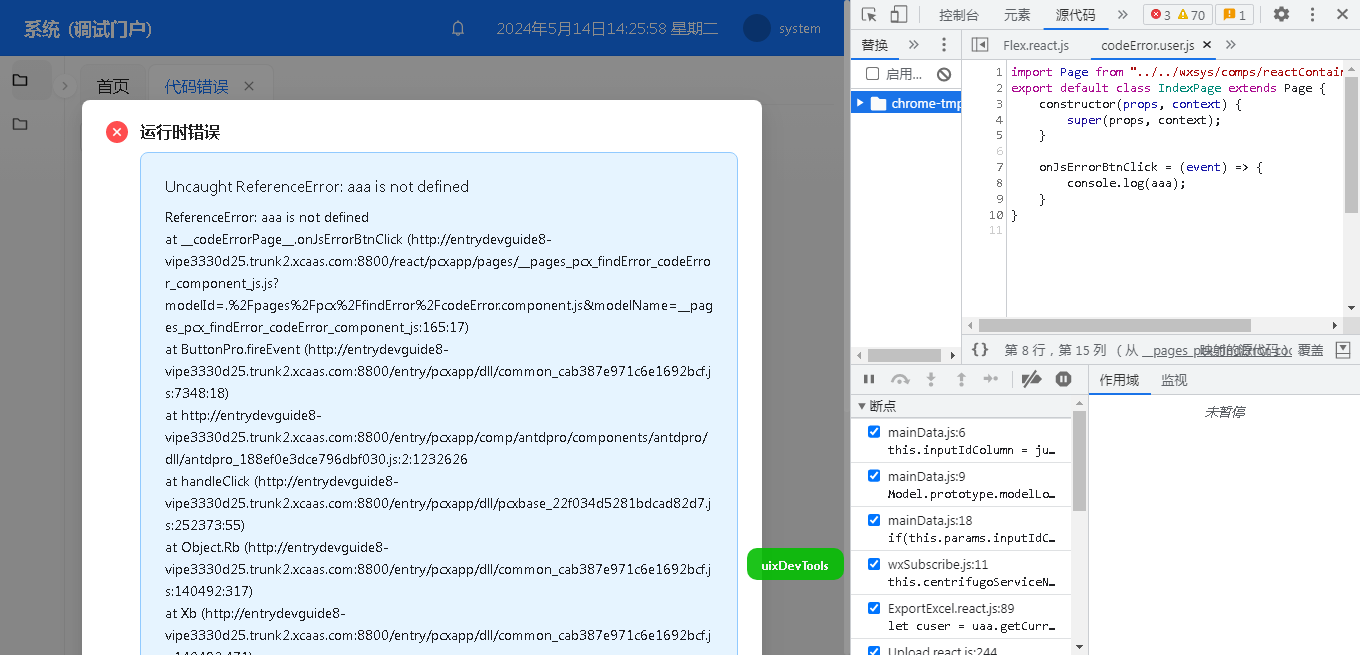Screen dimensions: 1360x655
Task: Toggle the device toolbar icon
Action: [x=899, y=14]
